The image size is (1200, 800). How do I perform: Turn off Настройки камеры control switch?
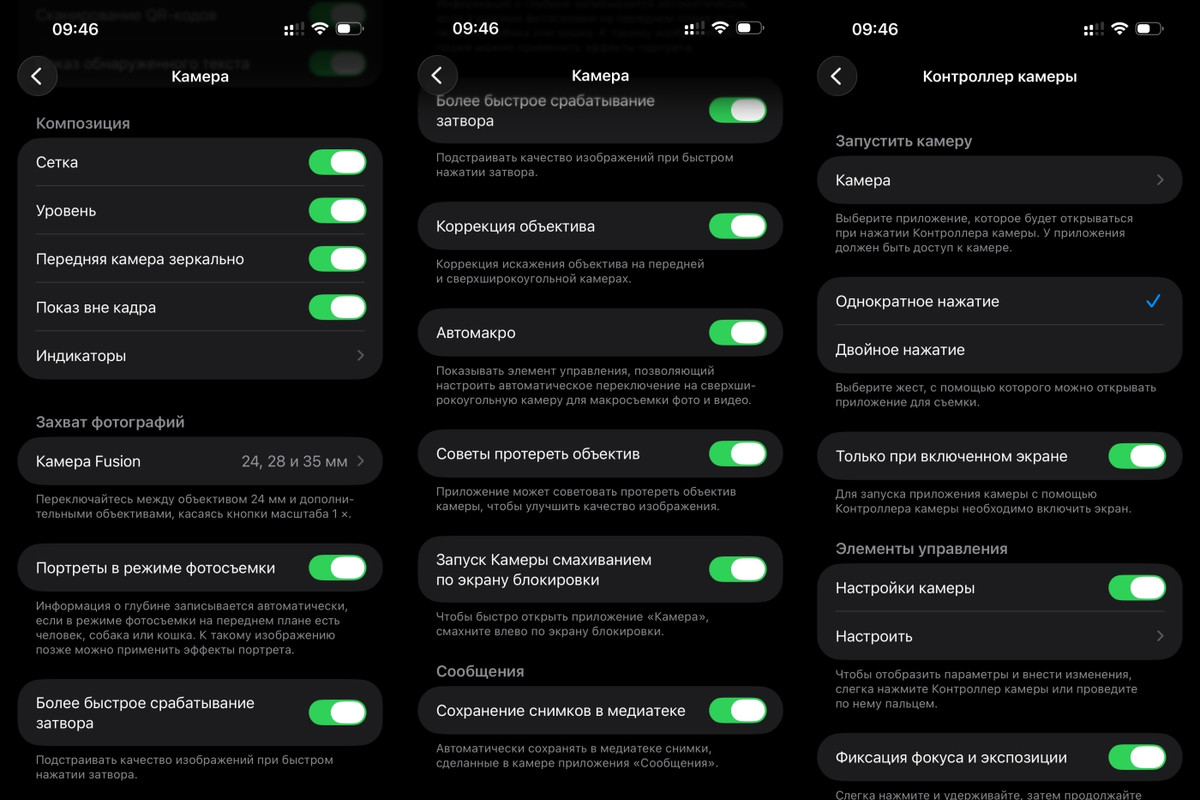pos(1137,588)
